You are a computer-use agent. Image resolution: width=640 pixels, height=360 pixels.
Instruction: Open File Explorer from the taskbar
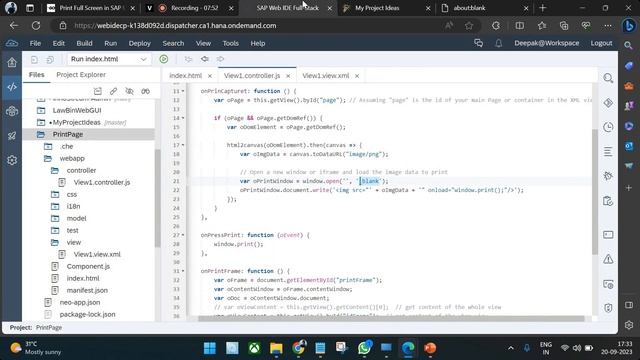tap(276, 348)
